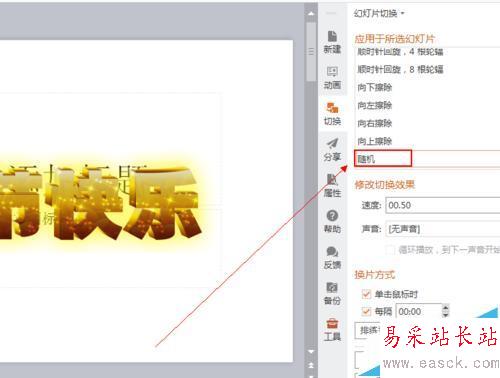
Task: Open the 反馈 (Feedback) sidebar icon
Action: tap(332, 258)
